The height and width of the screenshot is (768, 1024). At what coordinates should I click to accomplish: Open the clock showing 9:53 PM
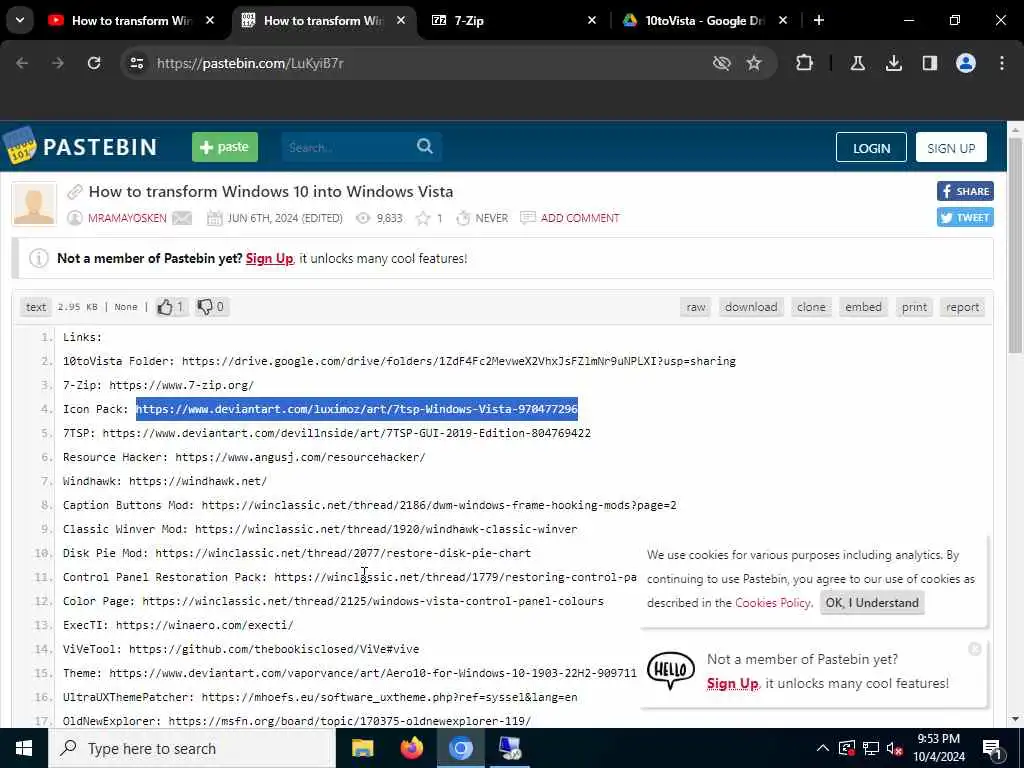(x=938, y=748)
